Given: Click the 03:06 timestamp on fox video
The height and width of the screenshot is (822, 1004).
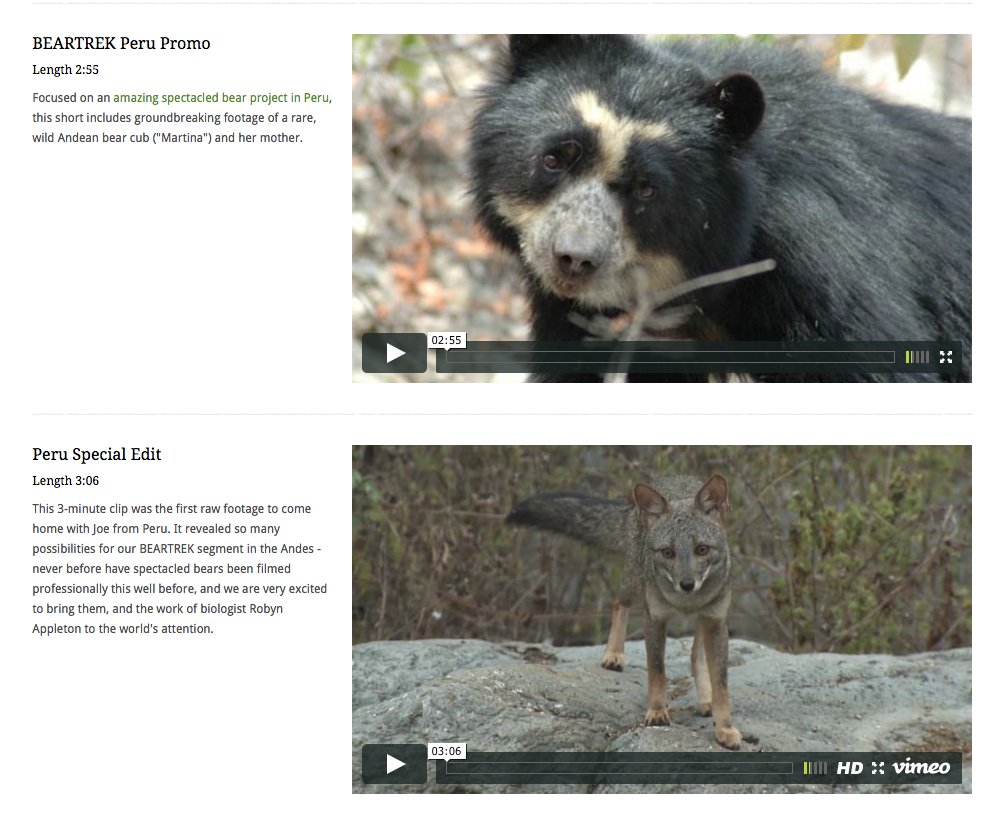Looking at the screenshot, I should (x=446, y=751).
